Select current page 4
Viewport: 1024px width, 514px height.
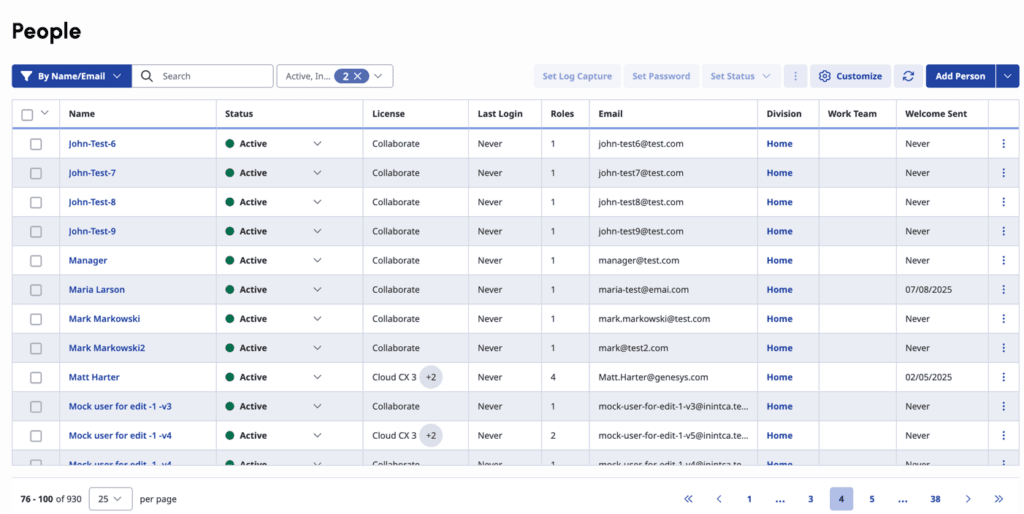click(x=841, y=499)
